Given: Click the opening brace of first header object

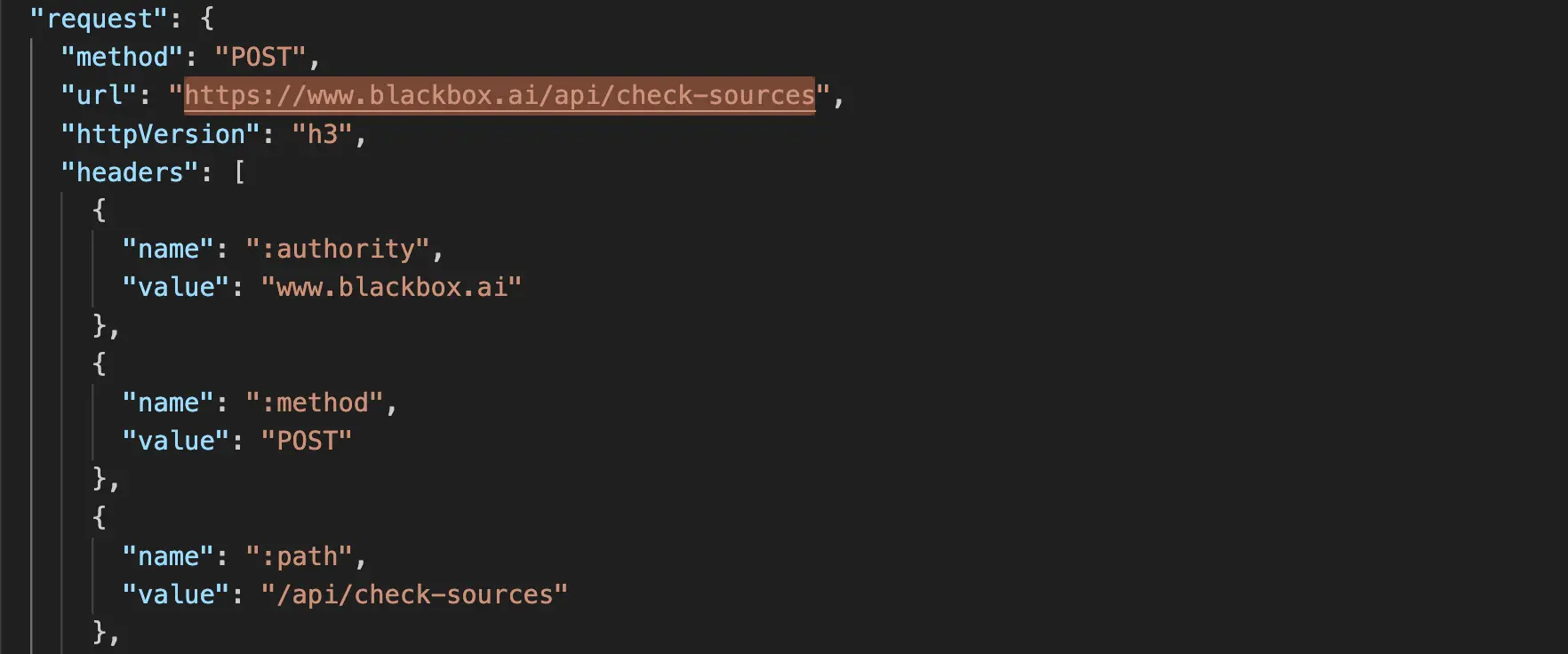Looking at the screenshot, I should pos(100,211).
